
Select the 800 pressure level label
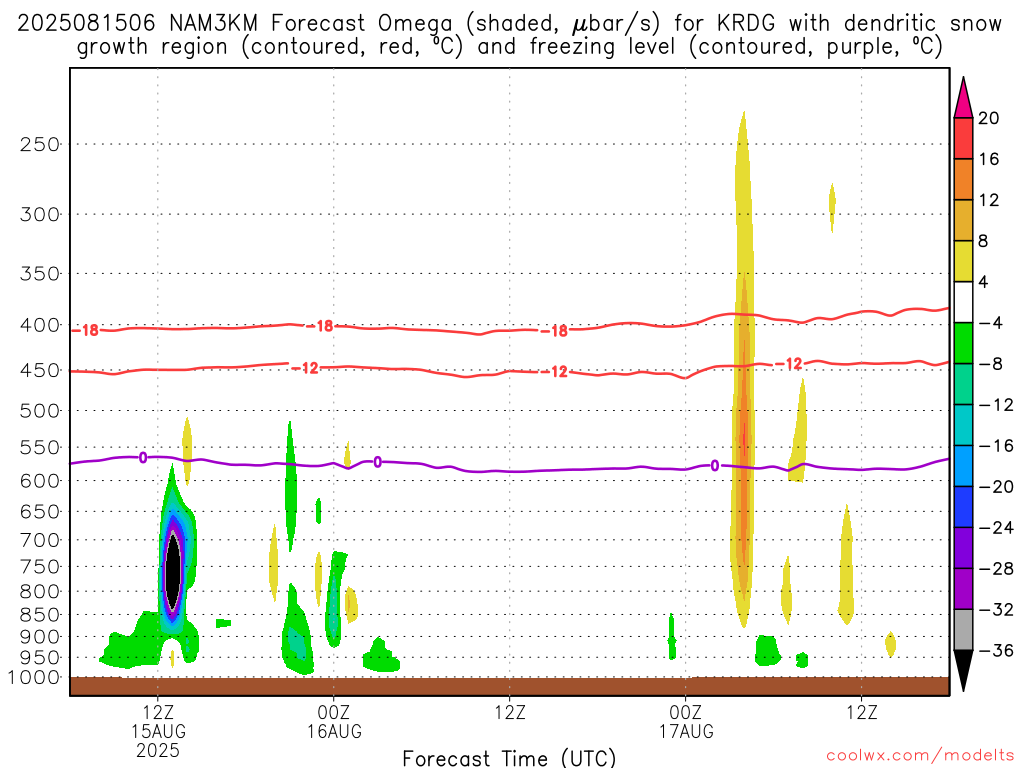click(x=40, y=592)
